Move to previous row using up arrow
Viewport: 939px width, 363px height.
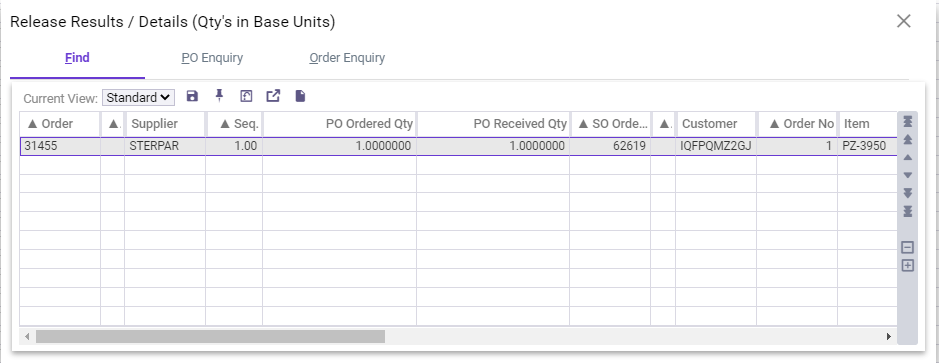coord(907,158)
